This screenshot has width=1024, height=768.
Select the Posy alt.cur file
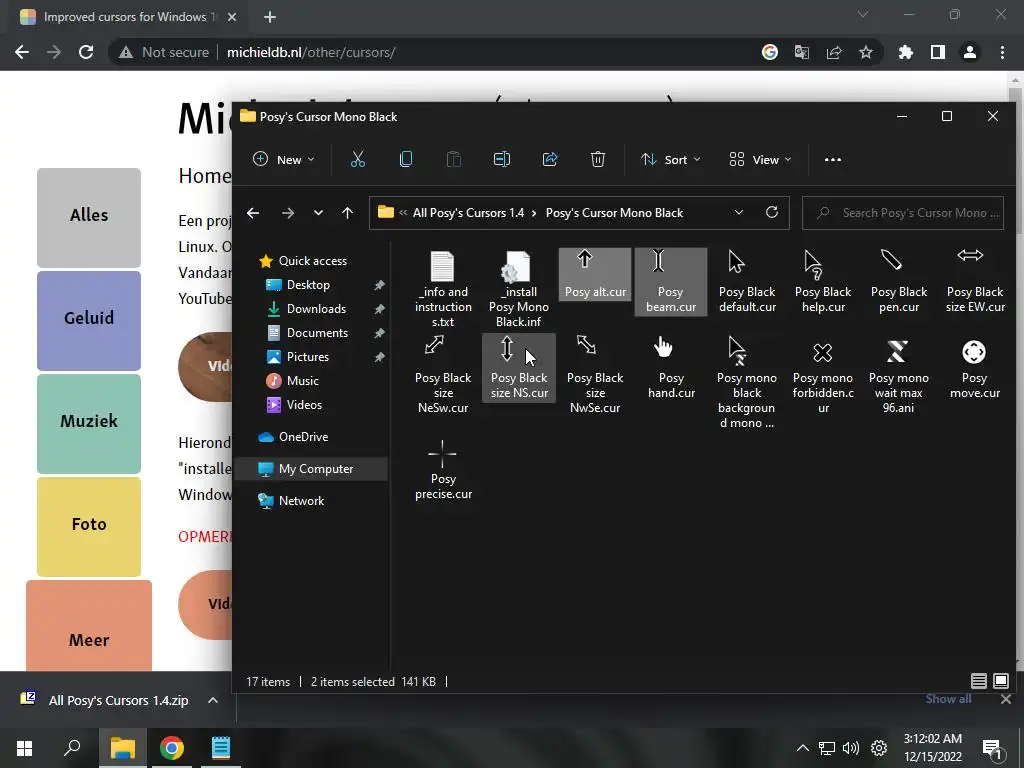click(x=595, y=274)
